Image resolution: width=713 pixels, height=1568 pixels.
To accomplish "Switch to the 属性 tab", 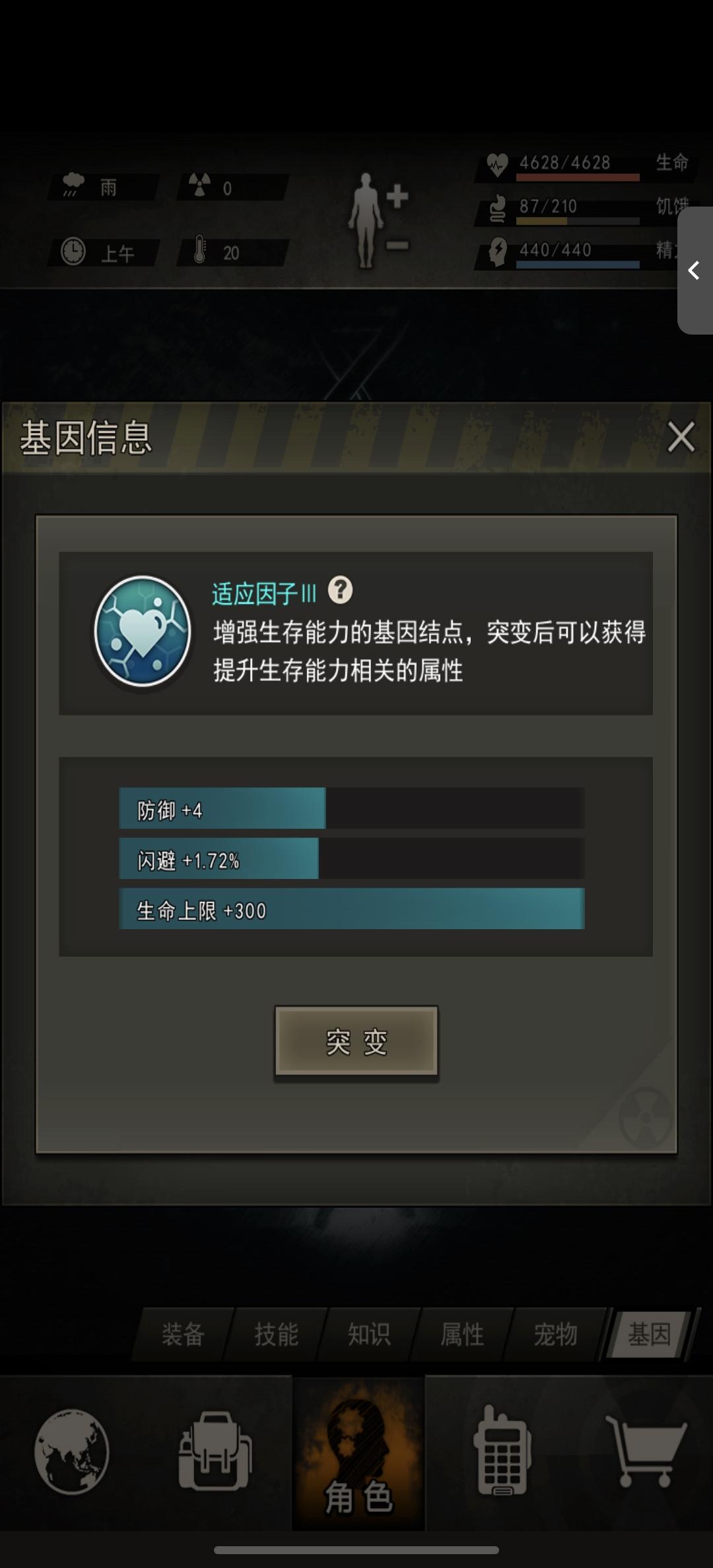I will pyautogui.click(x=462, y=1334).
